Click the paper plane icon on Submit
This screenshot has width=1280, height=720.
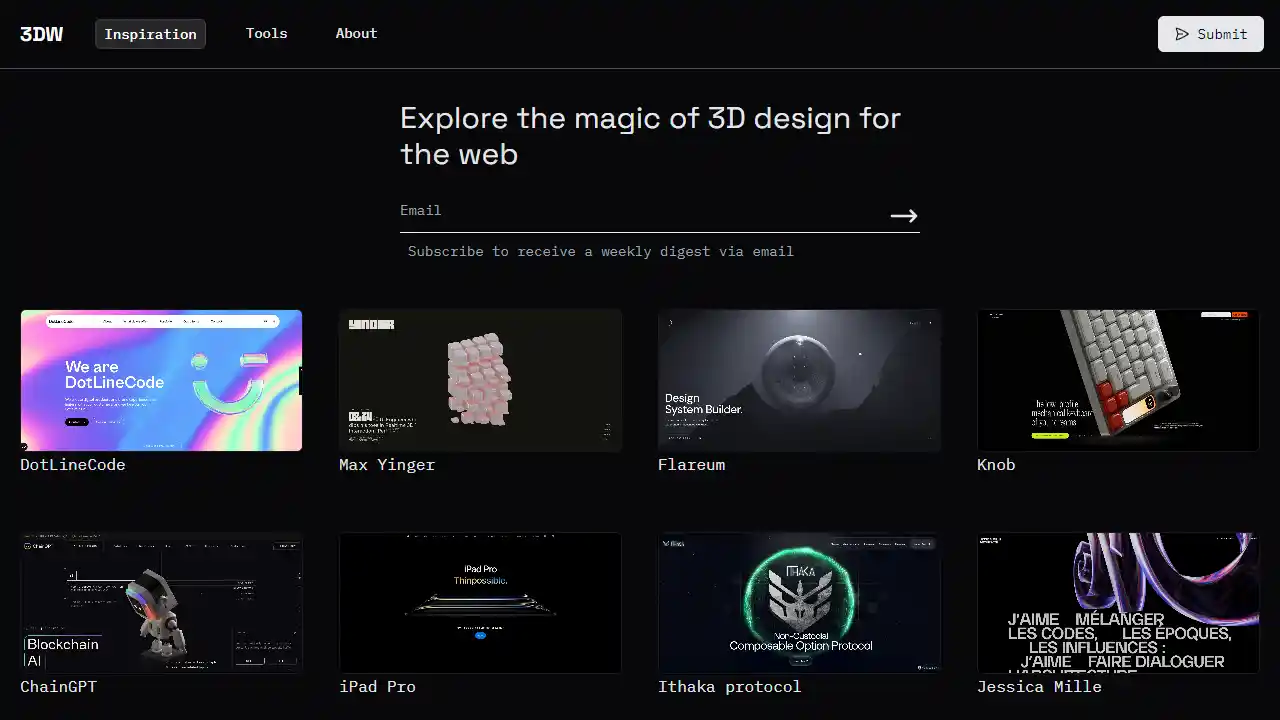tap(1181, 33)
